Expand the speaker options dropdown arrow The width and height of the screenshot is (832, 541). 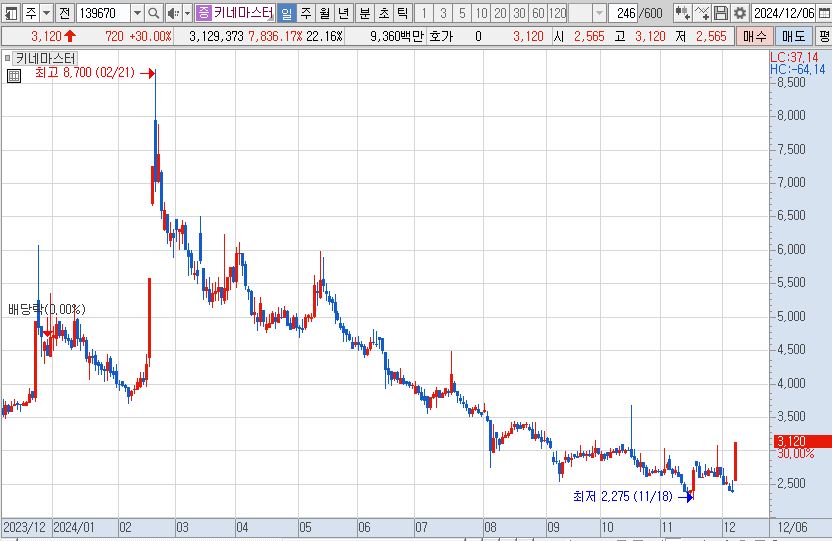coord(187,13)
